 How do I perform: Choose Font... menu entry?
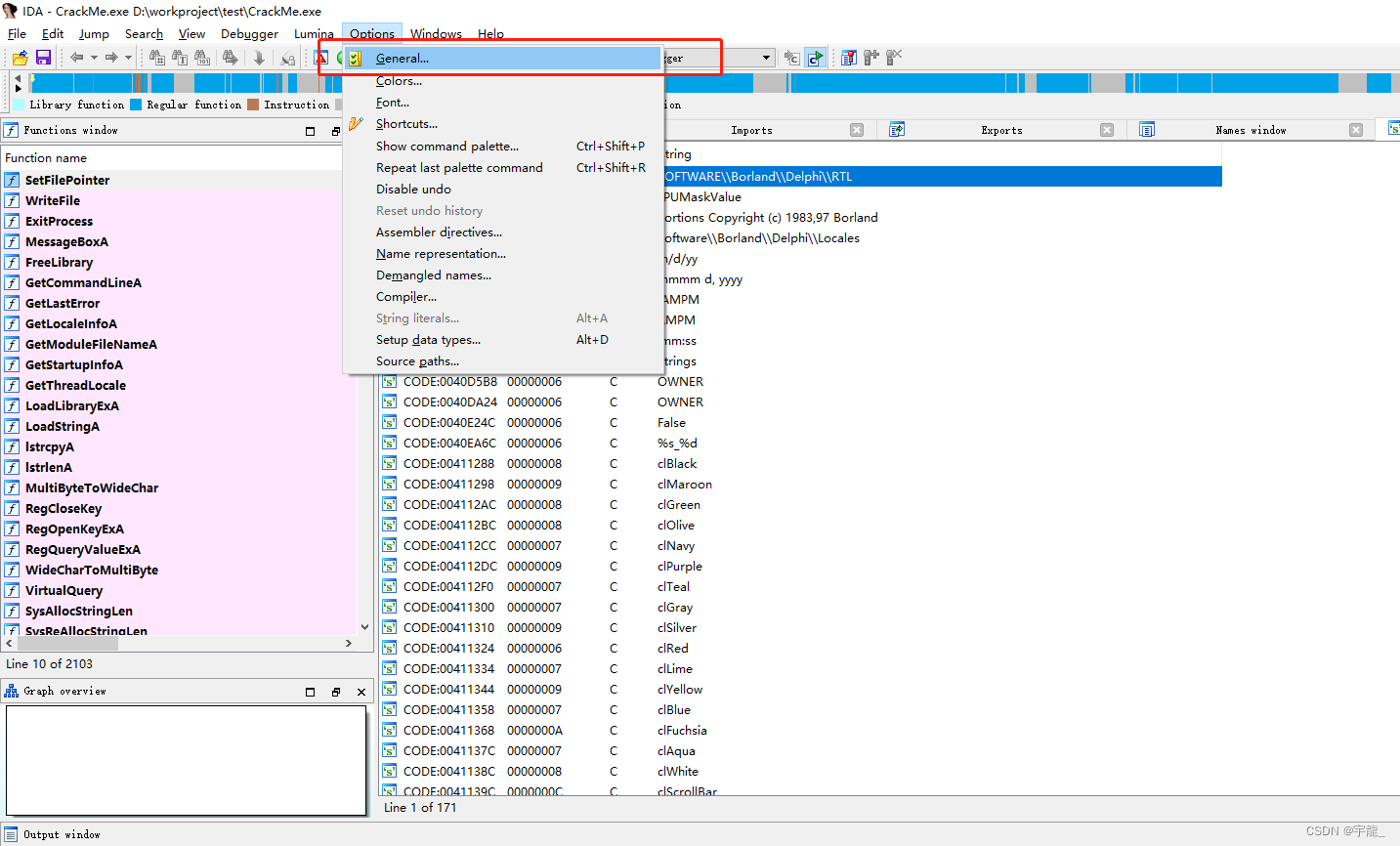503,103
